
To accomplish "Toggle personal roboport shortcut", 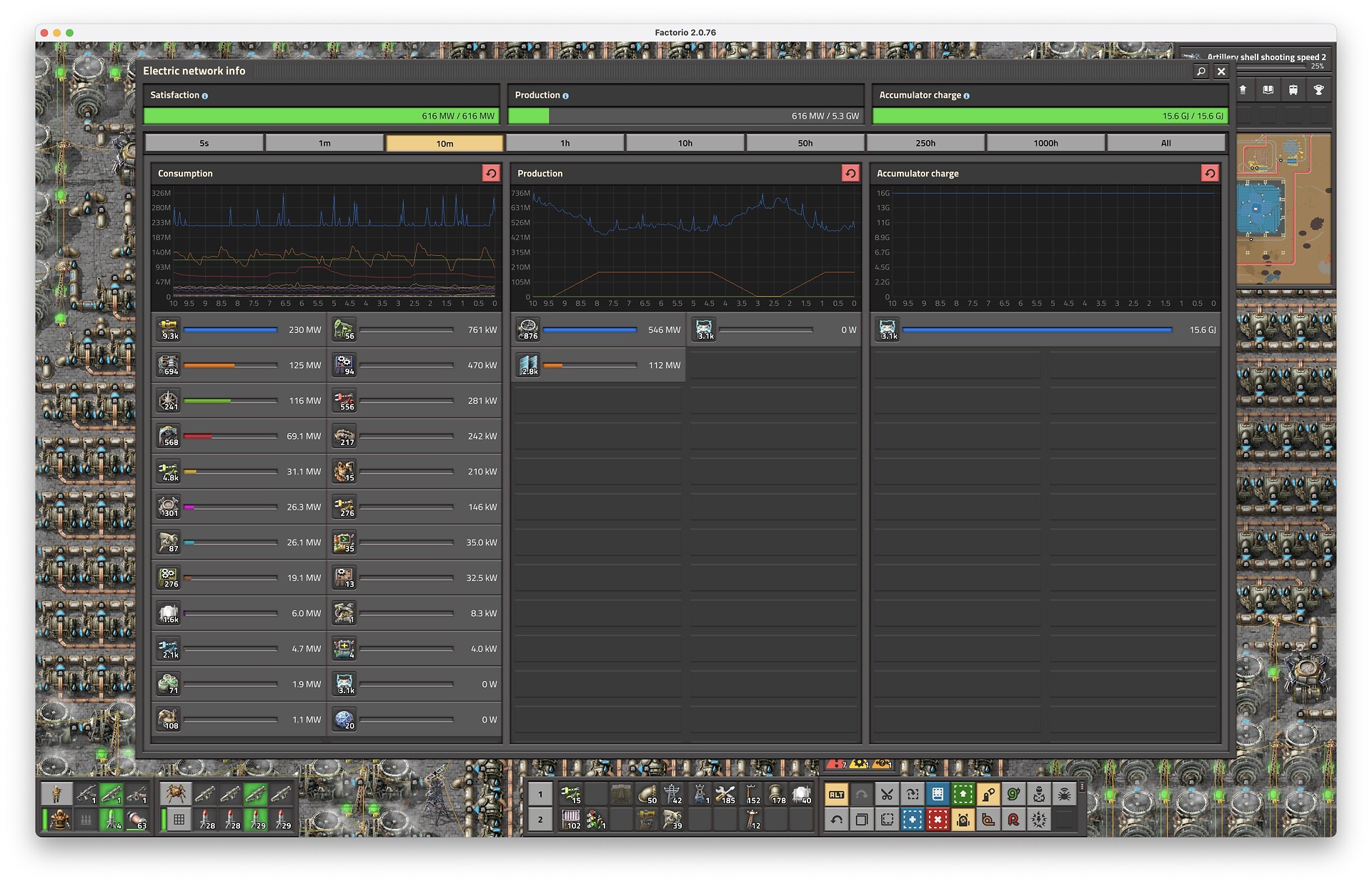I will pyautogui.click(x=963, y=820).
